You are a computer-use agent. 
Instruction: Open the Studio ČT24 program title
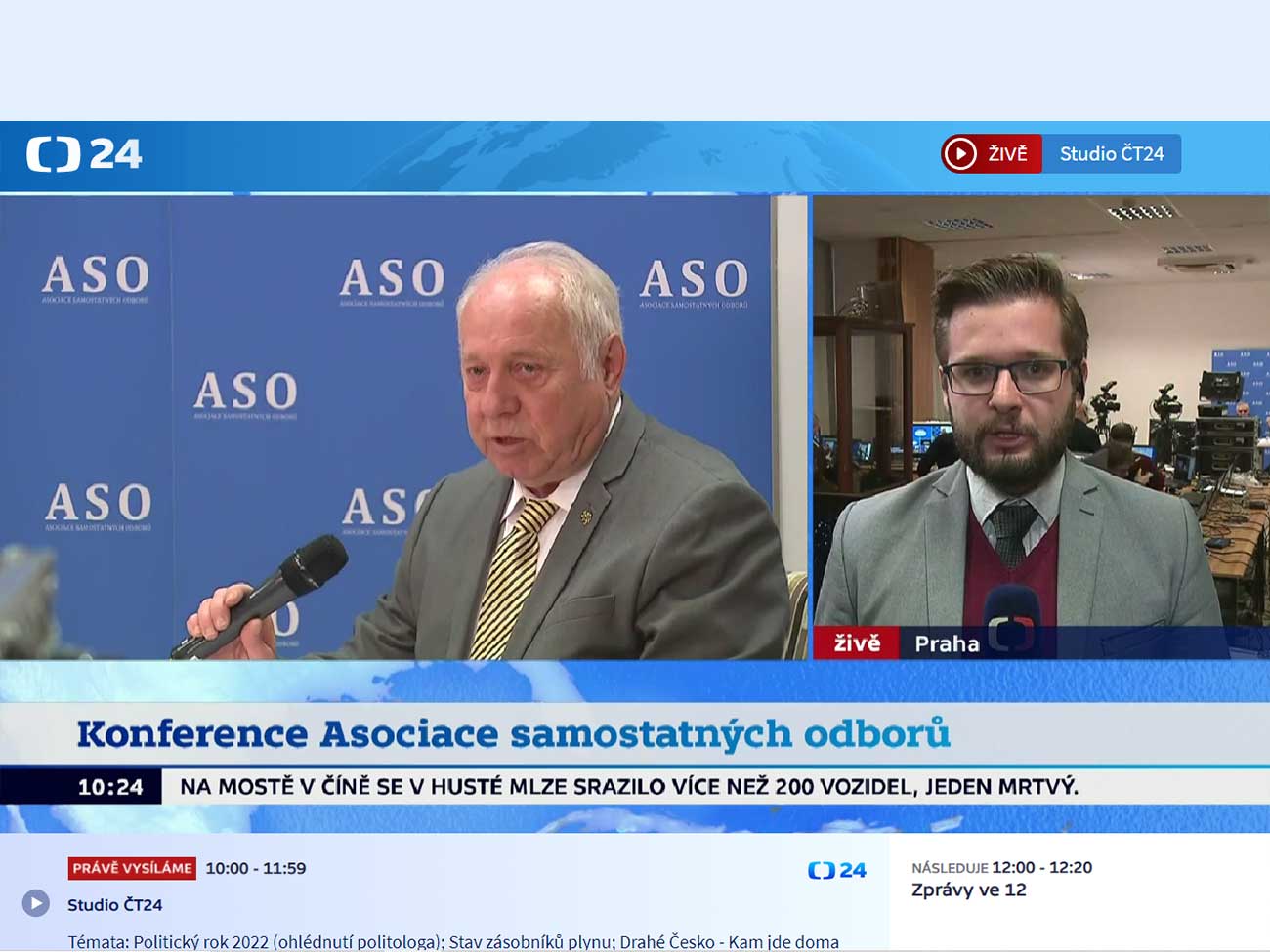coord(114,905)
